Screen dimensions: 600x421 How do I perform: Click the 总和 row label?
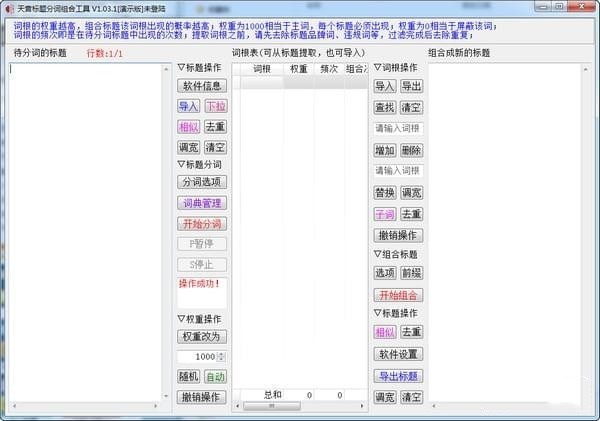(273, 395)
